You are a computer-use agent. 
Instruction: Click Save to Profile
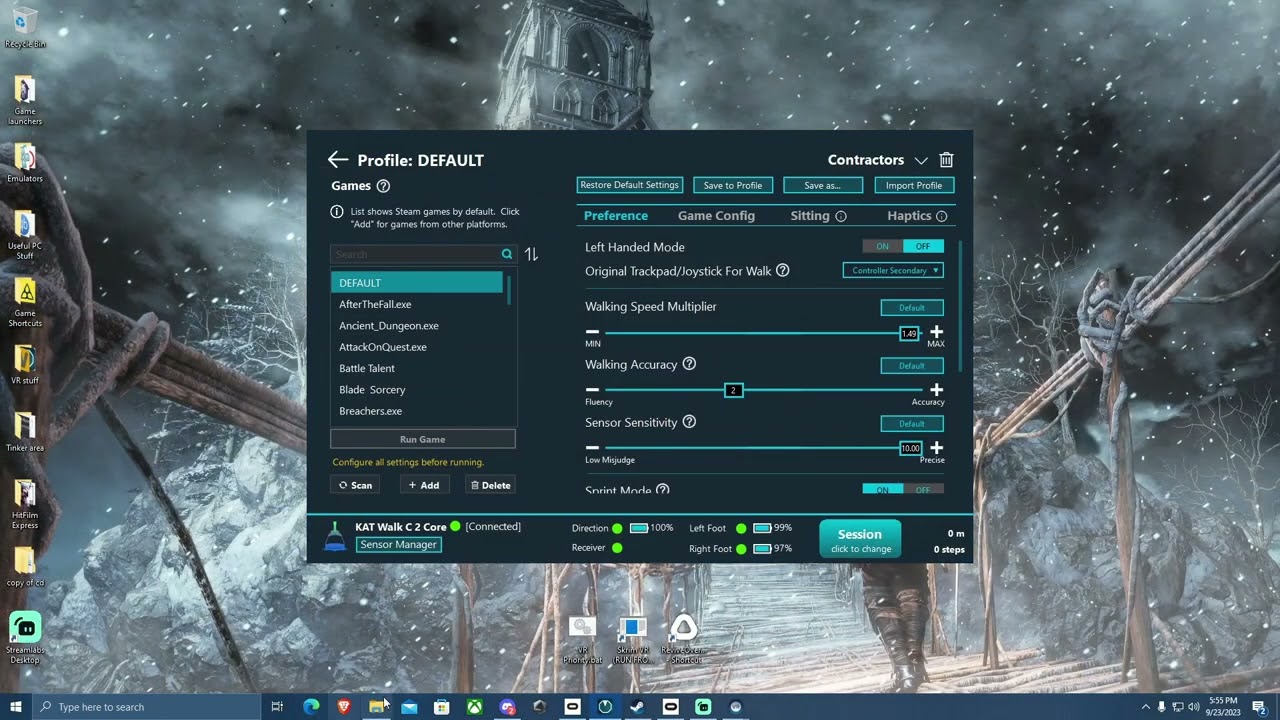pos(733,185)
